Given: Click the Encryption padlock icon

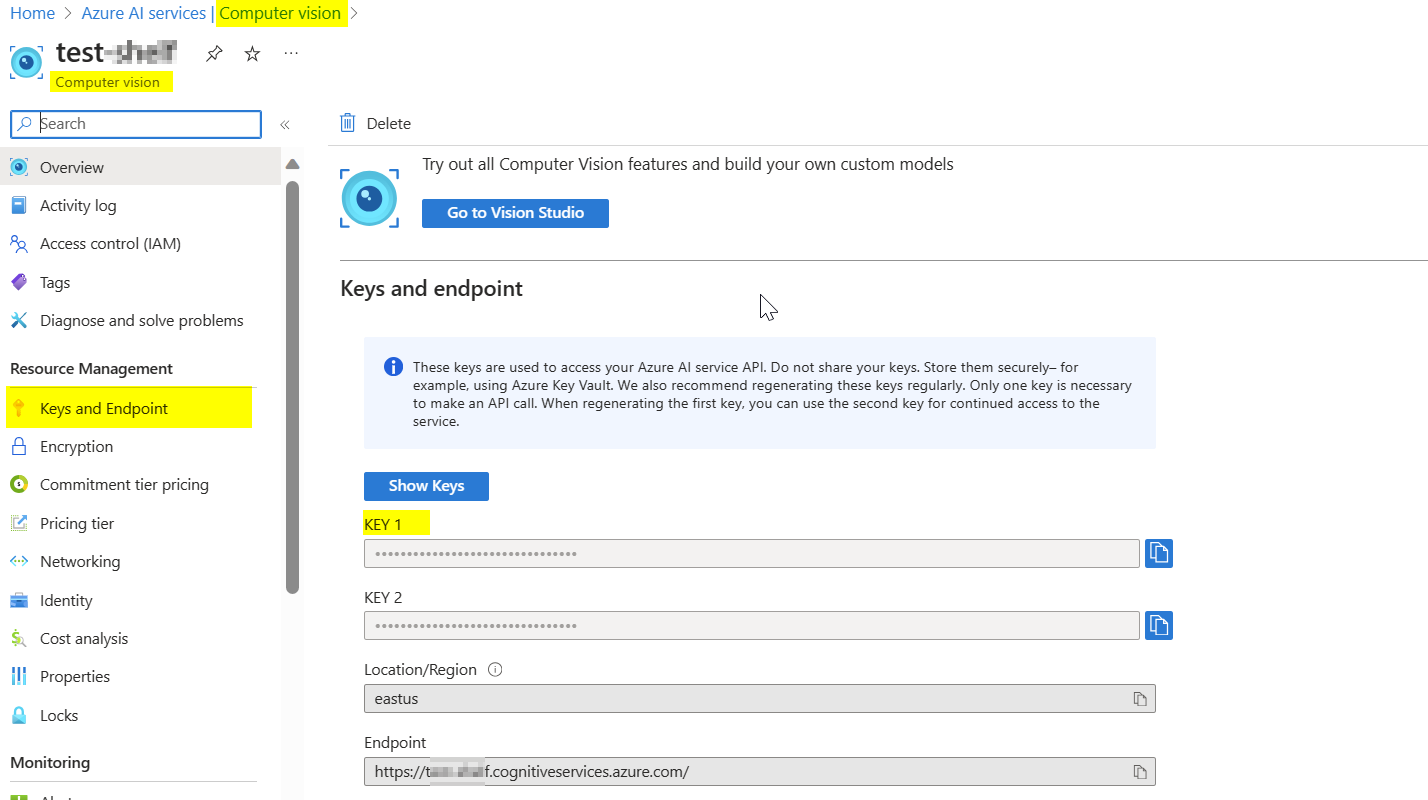Looking at the screenshot, I should click(x=19, y=446).
